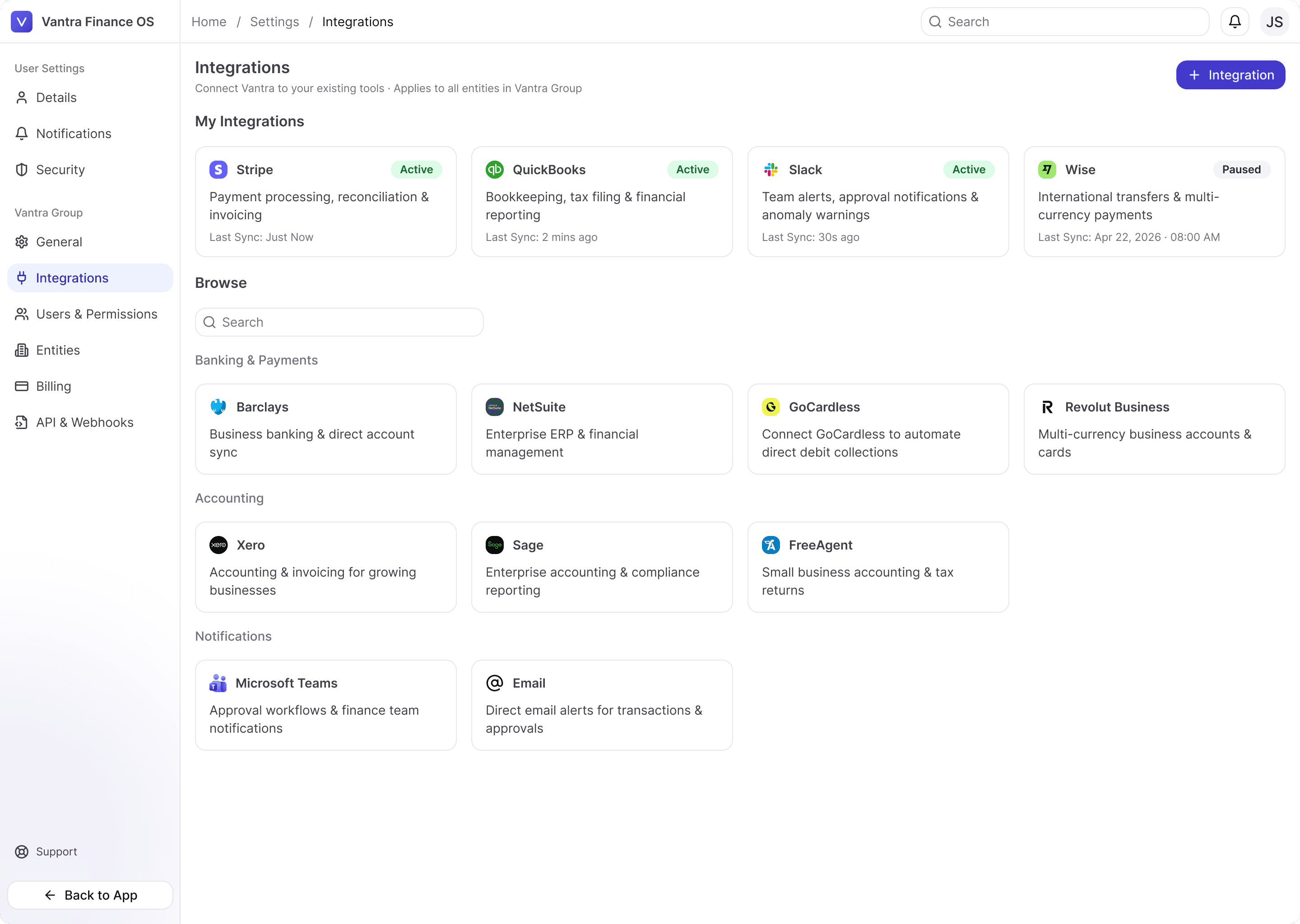This screenshot has width=1300, height=924.
Task: Click the Barclays eagle icon
Action: pos(218,407)
